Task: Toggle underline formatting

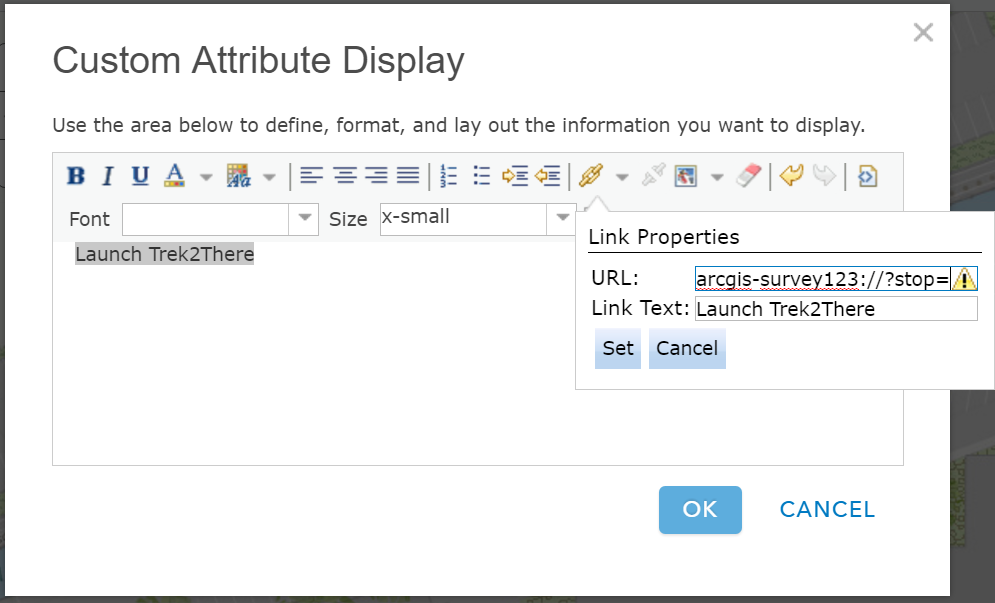Action: (x=140, y=177)
